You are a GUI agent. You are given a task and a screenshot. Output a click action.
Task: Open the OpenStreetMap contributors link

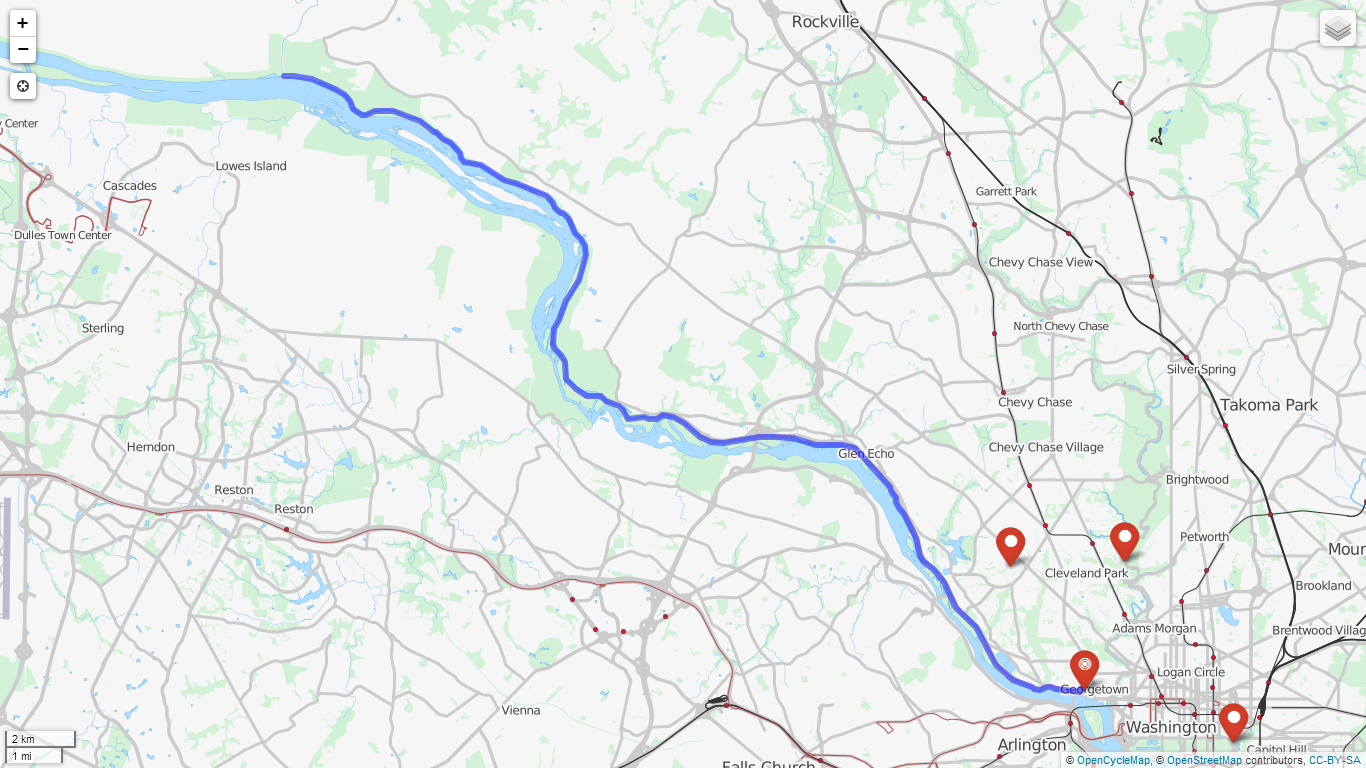click(1204, 760)
